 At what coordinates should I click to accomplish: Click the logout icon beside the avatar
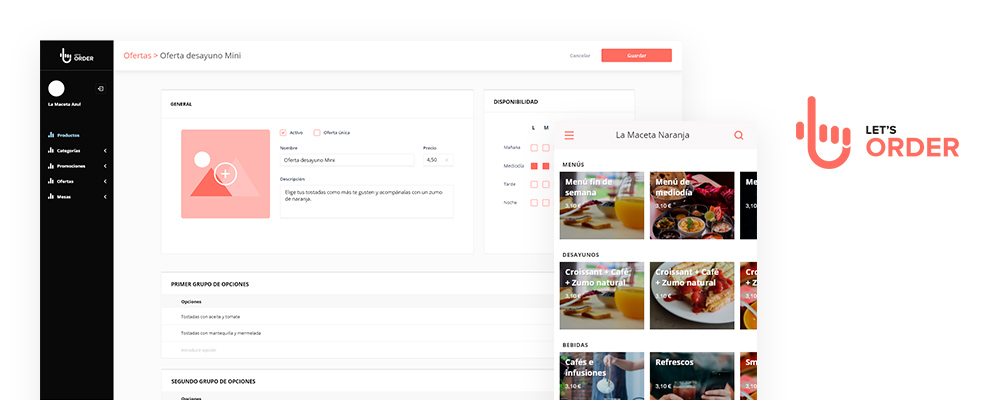click(100, 89)
